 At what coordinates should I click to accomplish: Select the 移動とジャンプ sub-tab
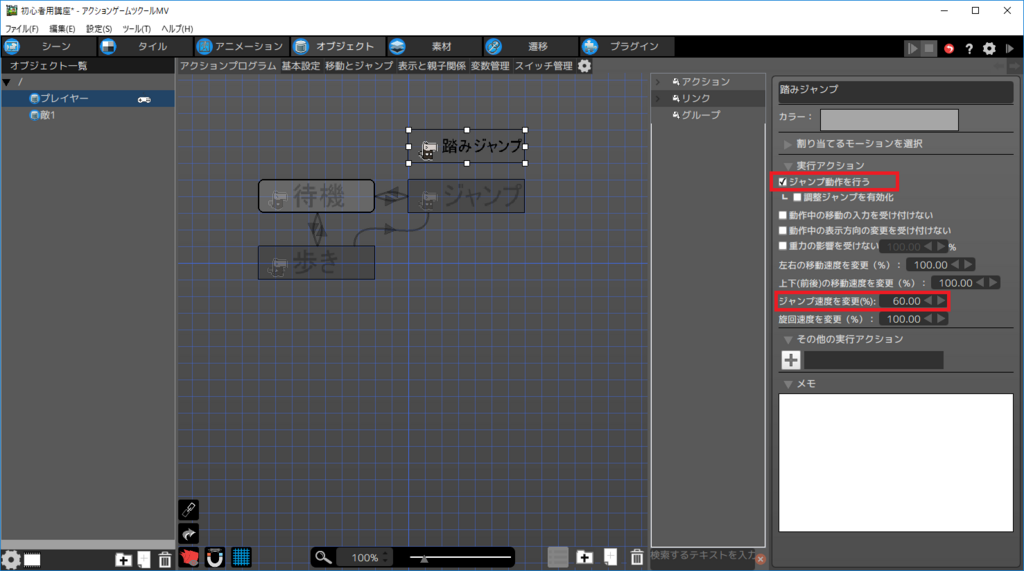pos(359,66)
